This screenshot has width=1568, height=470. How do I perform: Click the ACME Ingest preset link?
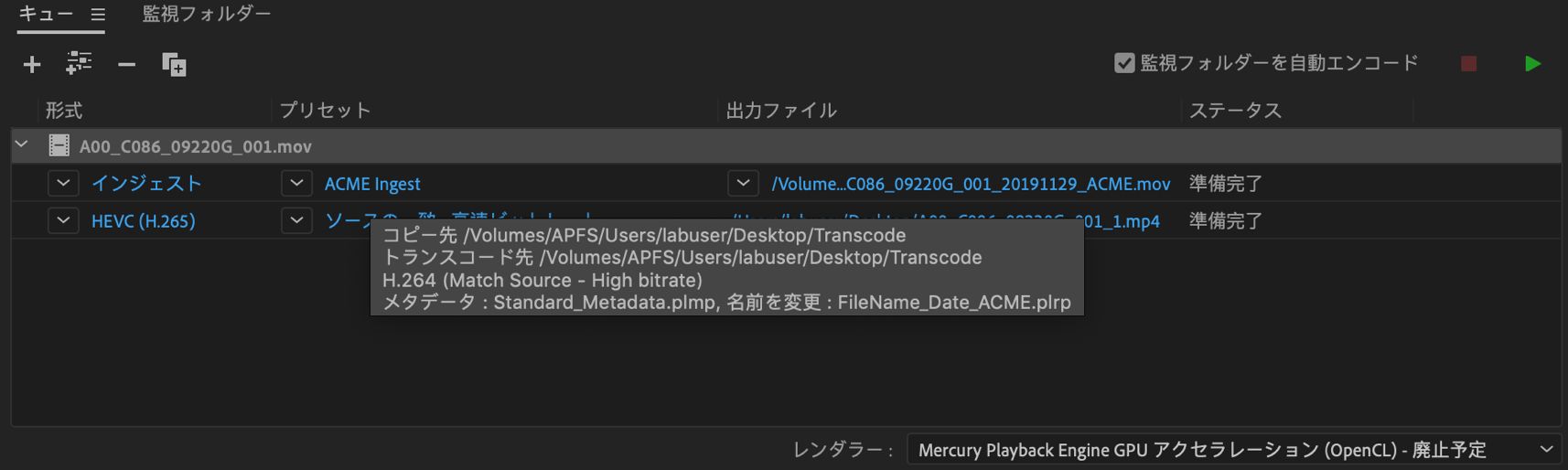[372, 184]
